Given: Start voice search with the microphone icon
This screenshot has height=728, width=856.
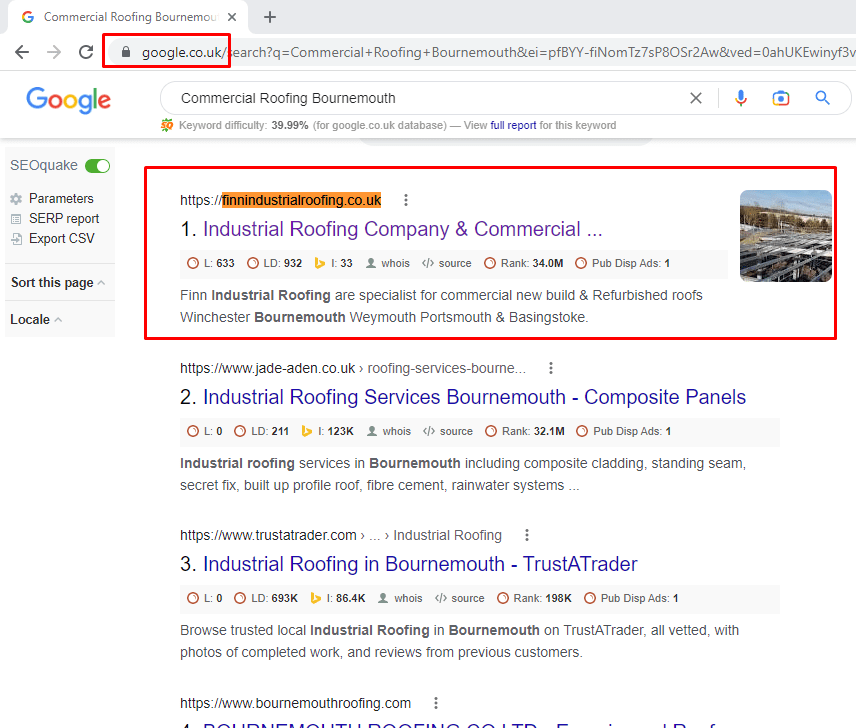Looking at the screenshot, I should coord(741,98).
